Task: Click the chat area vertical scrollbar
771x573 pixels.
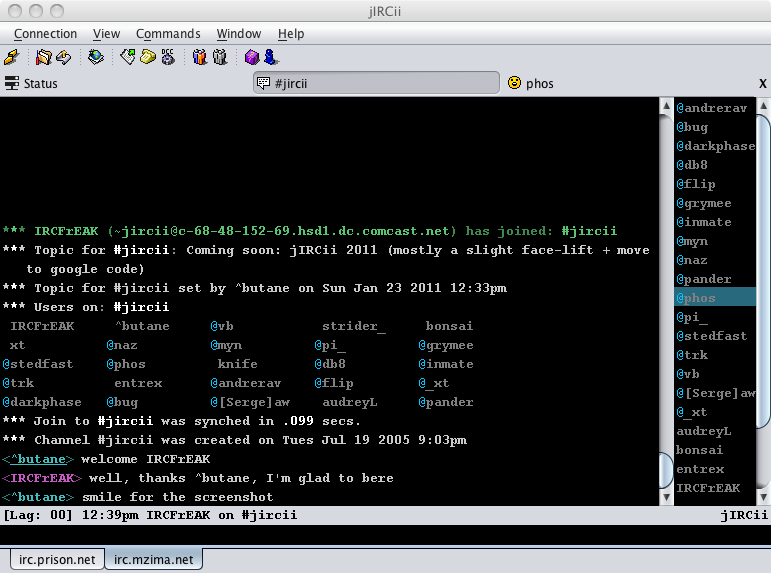Action: (666, 300)
